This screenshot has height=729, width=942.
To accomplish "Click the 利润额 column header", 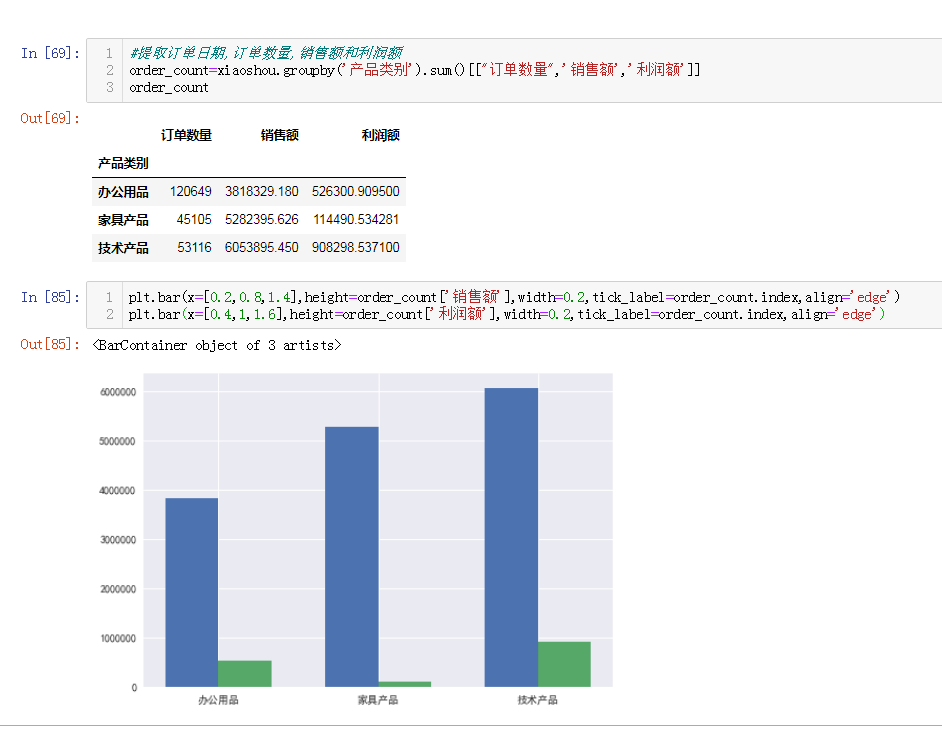I will pos(380,135).
